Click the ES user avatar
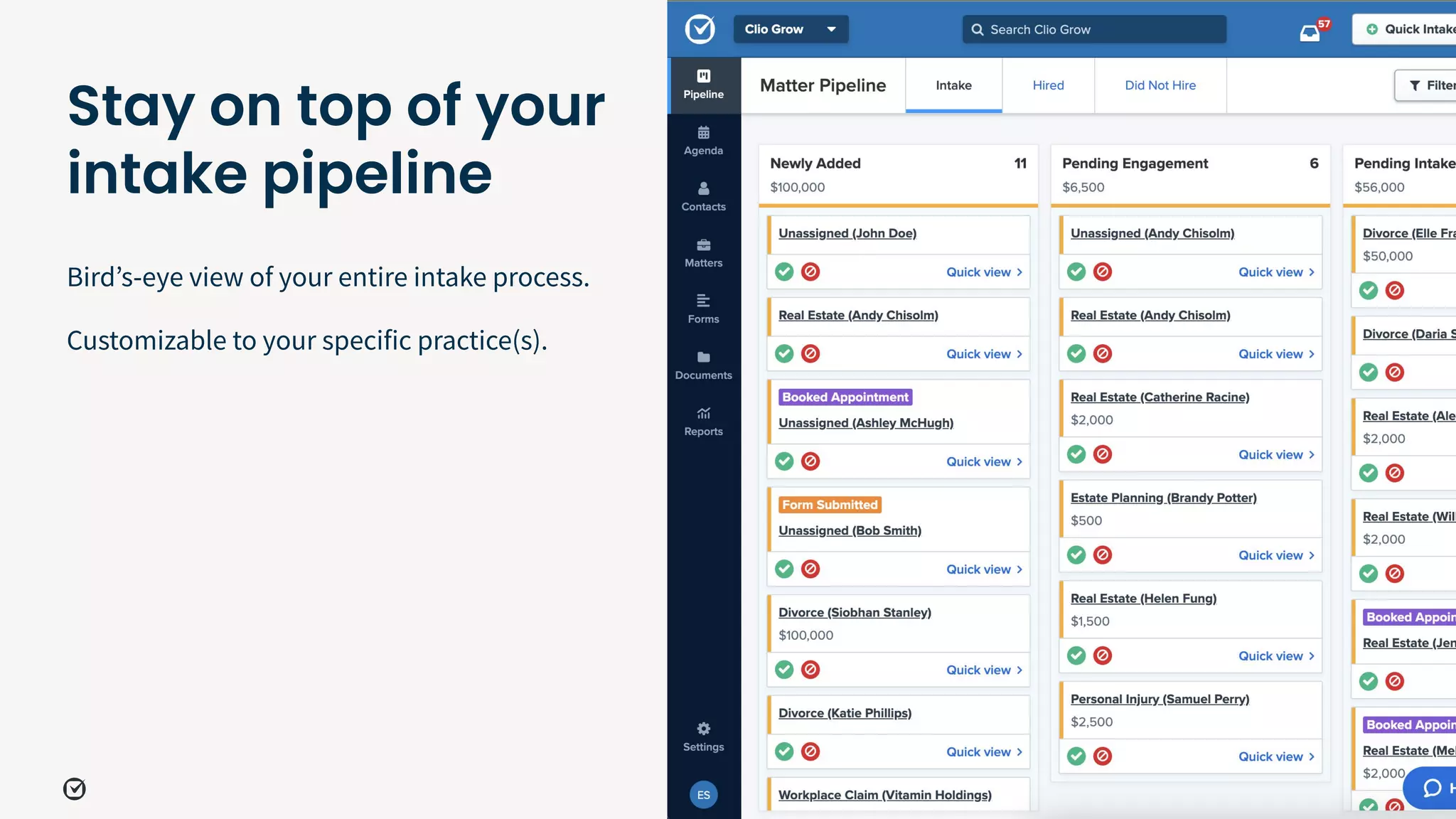The width and height of the screenshot is (1456, 819). [x=704, y=795]
